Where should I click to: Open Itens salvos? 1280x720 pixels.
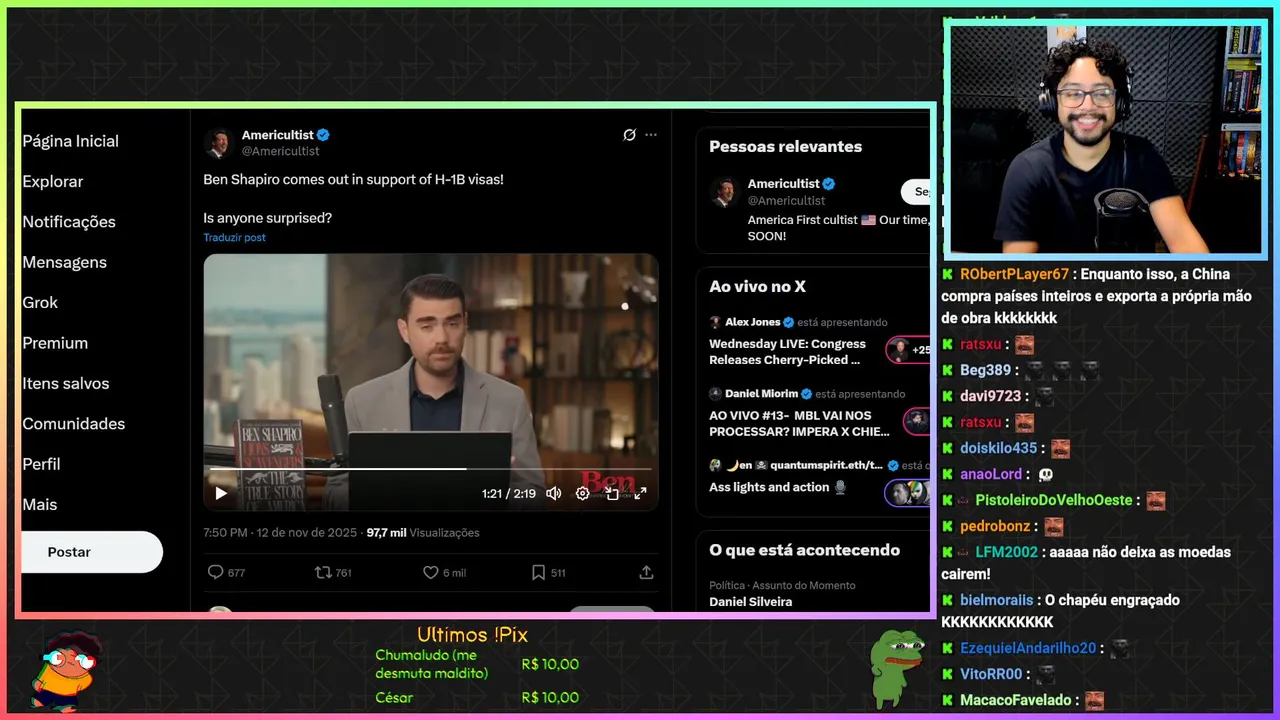tap(66, 383)
